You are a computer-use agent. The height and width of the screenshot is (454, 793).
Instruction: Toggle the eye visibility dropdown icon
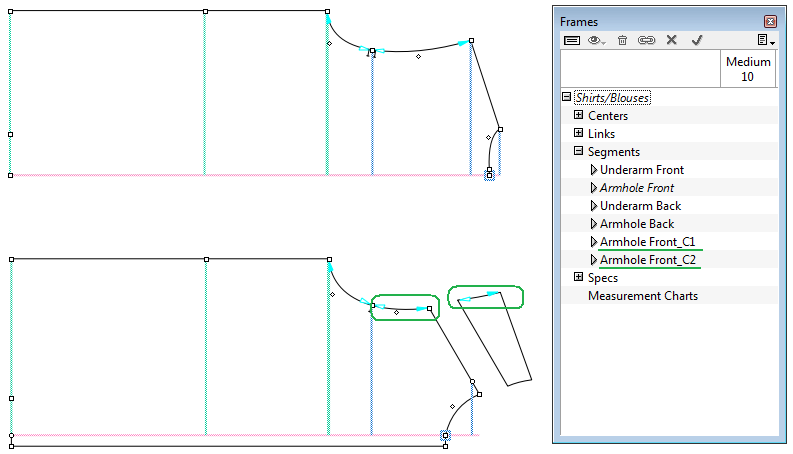point(598,40)
